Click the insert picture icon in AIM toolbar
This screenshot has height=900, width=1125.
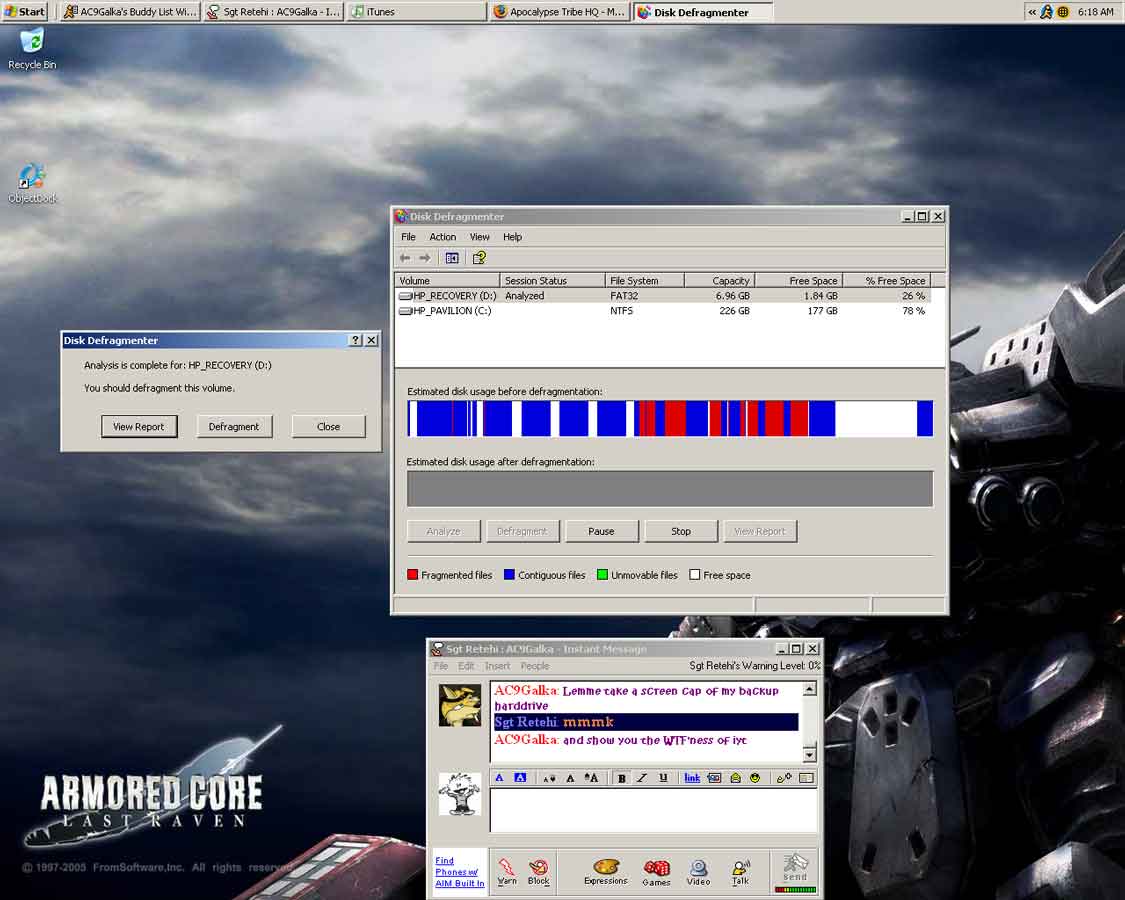click(714, 778)
